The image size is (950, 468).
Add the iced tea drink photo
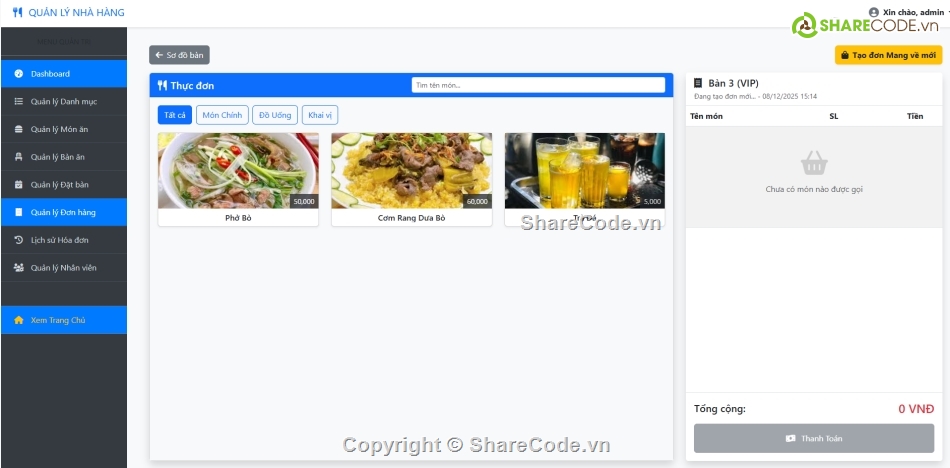585,171
